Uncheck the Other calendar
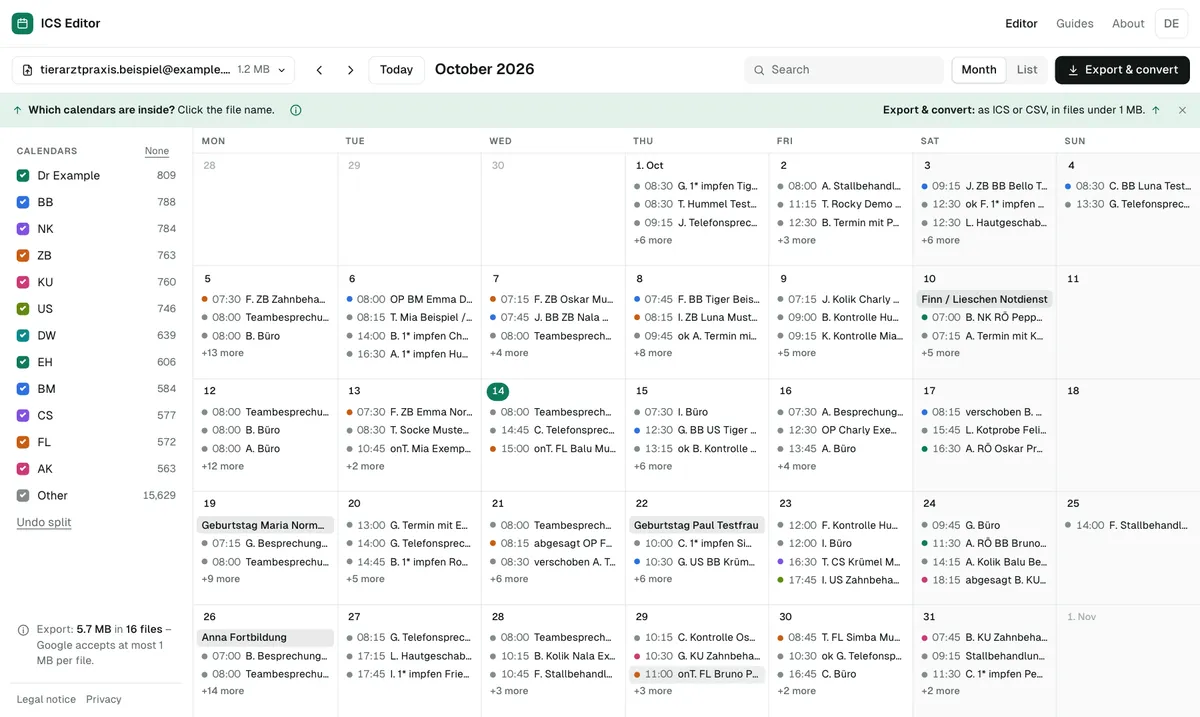 tap(23, 495)
